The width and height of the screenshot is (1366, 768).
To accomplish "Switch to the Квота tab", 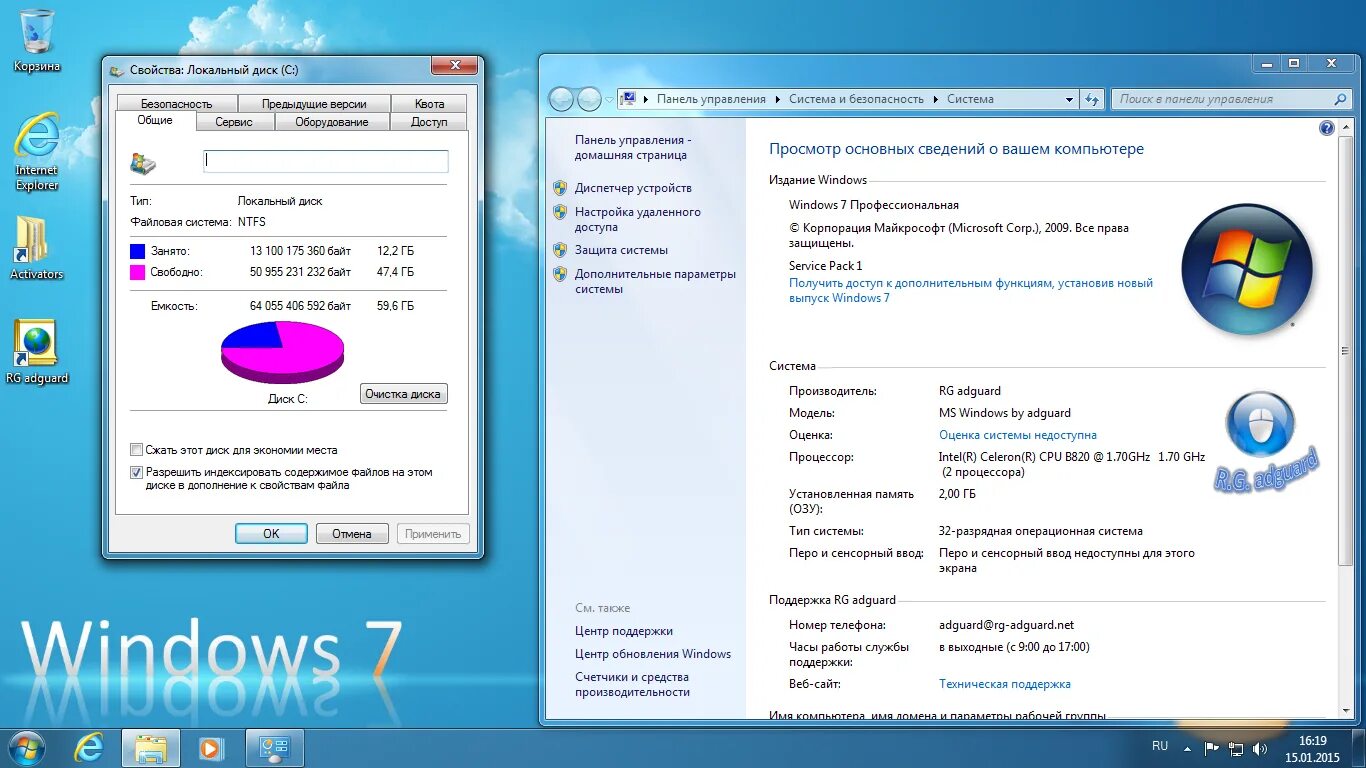I will tap(430, 104).
